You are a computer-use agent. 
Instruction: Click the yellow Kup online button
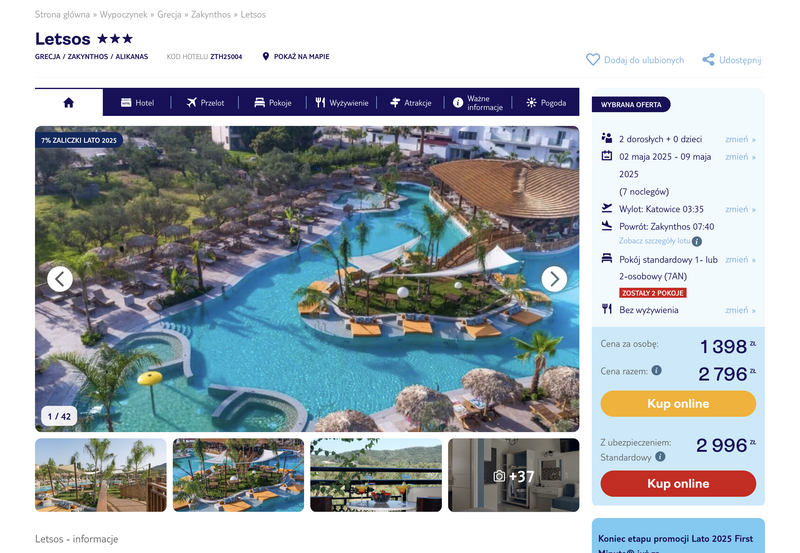tap(678, 404)
